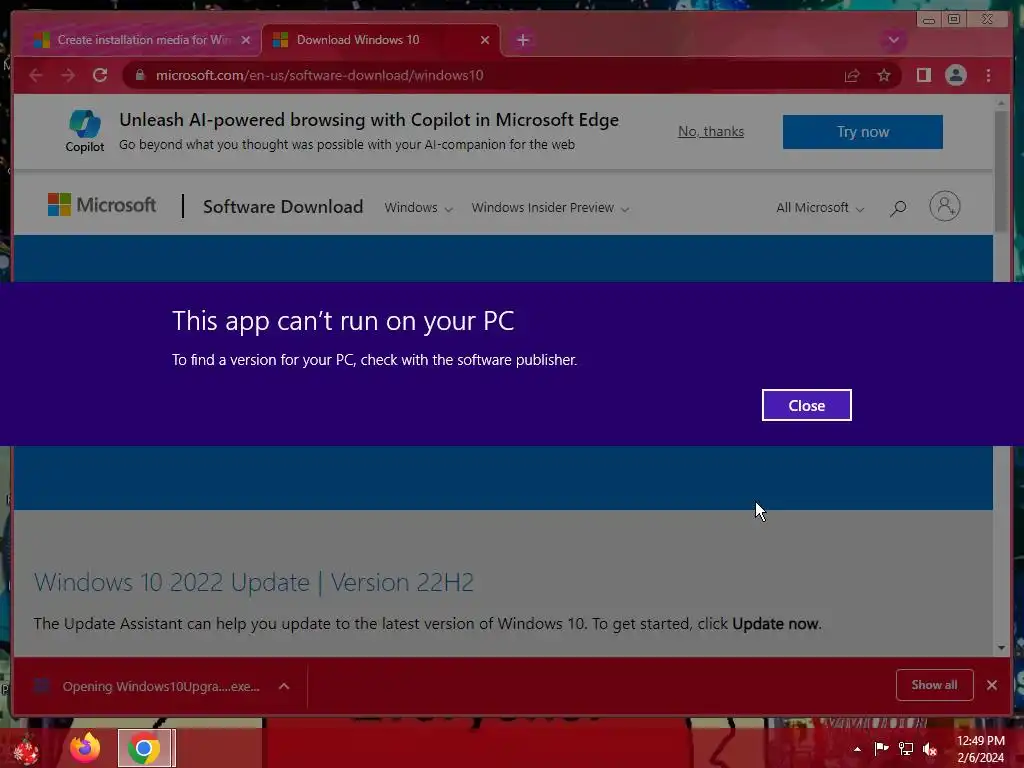Viewport: 1024px width, 768px height.
Task: Open a new browser tab
Action: point(522,40)
